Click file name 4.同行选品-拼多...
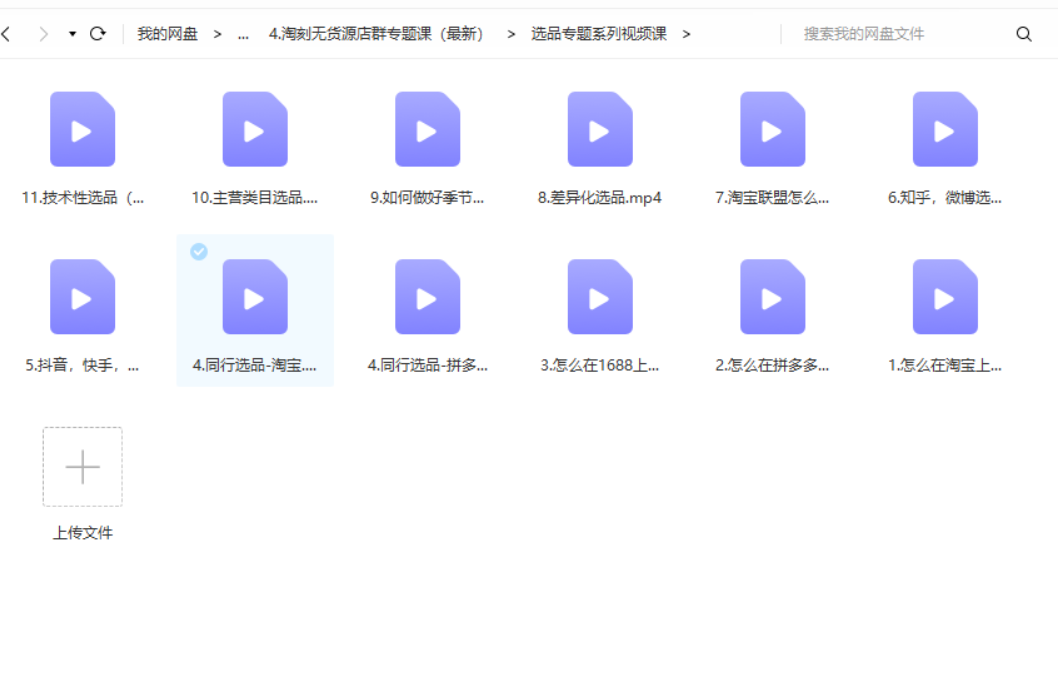 428,366
